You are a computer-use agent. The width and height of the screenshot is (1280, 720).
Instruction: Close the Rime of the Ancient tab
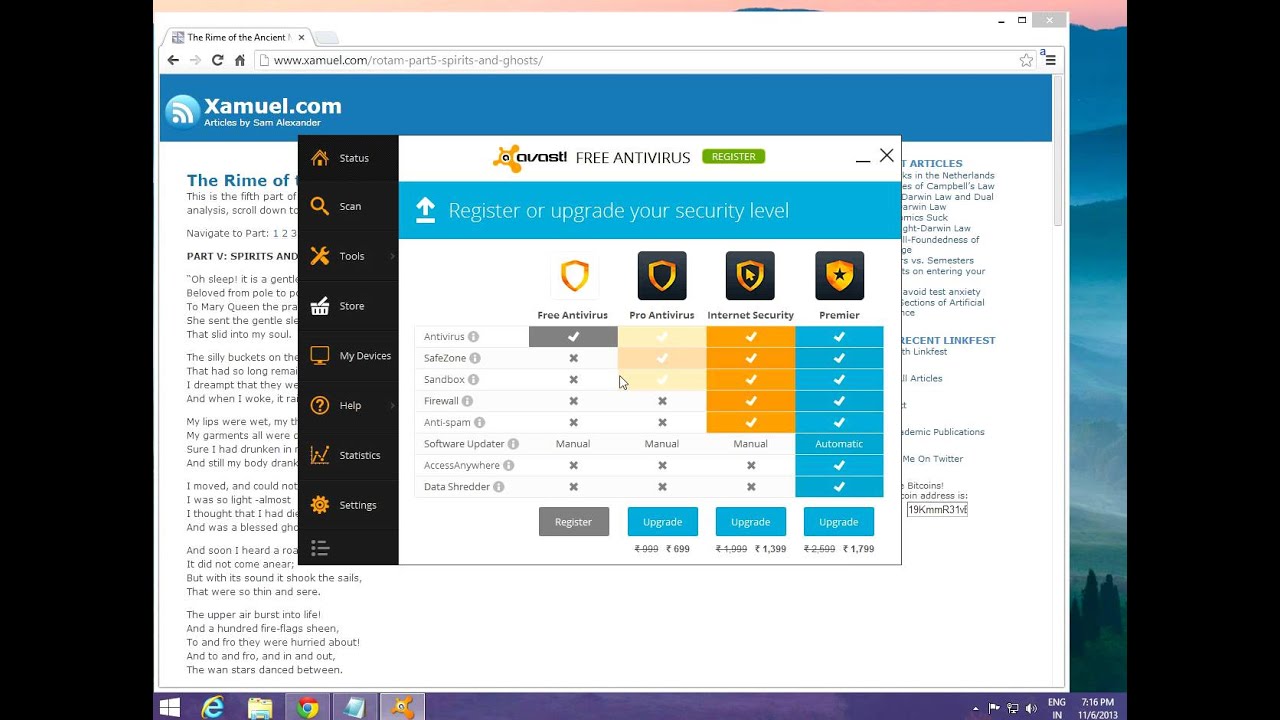tap(301, 37)
